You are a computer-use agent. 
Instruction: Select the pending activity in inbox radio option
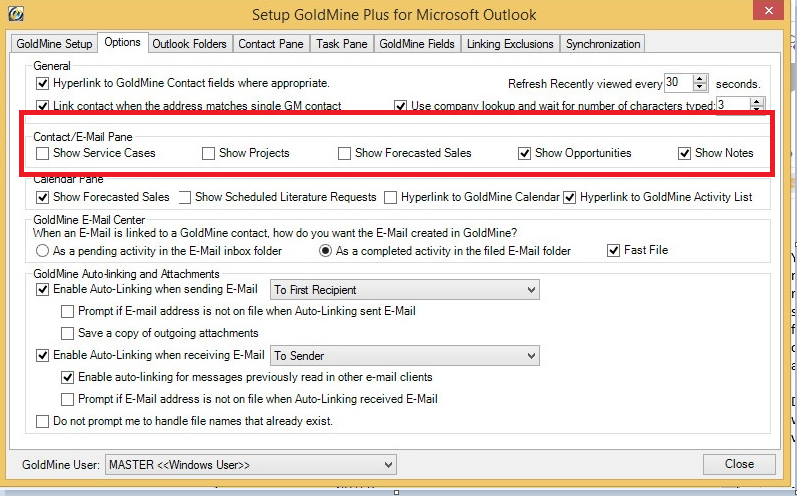point(42,250)
